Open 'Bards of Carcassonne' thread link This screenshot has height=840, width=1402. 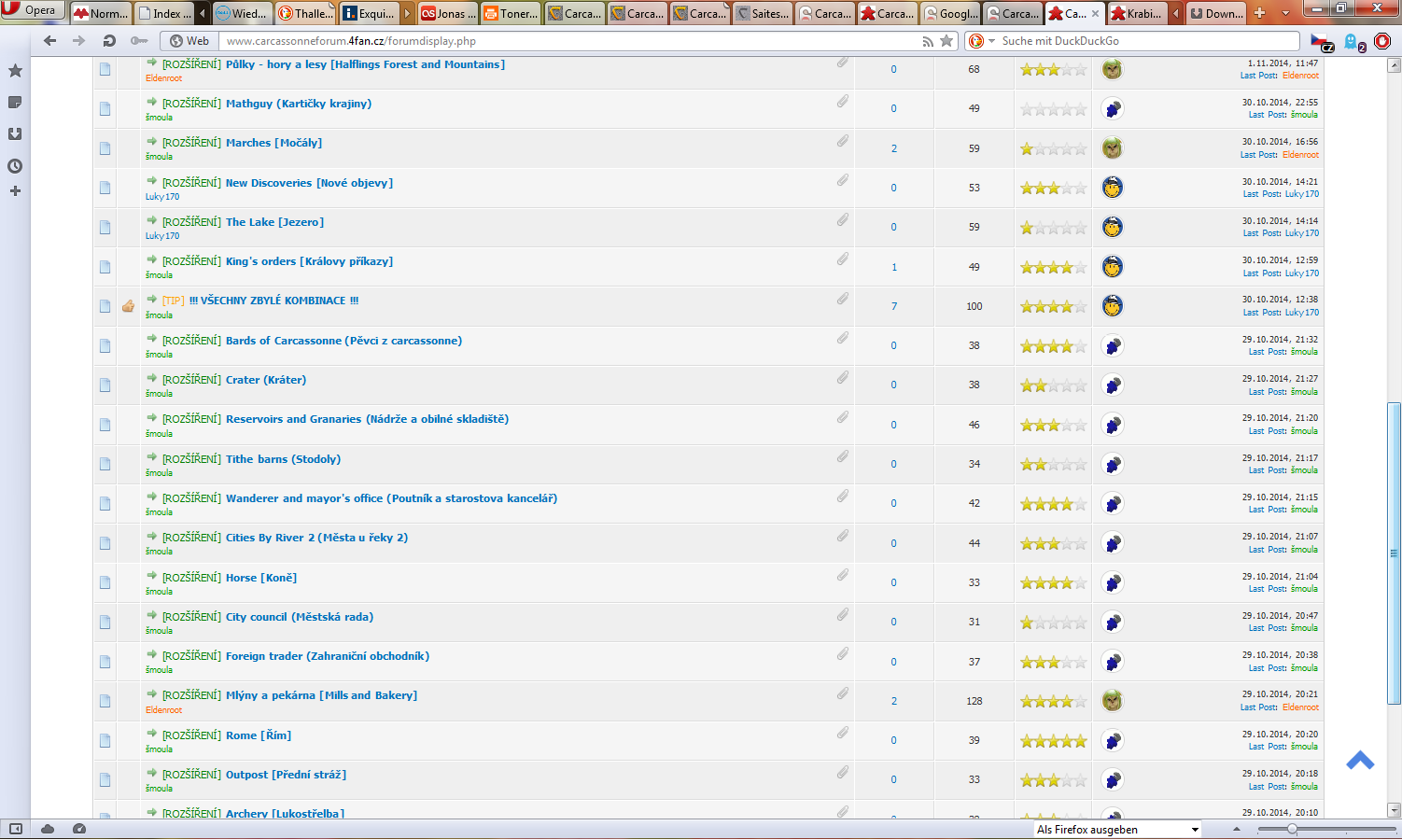343,341
